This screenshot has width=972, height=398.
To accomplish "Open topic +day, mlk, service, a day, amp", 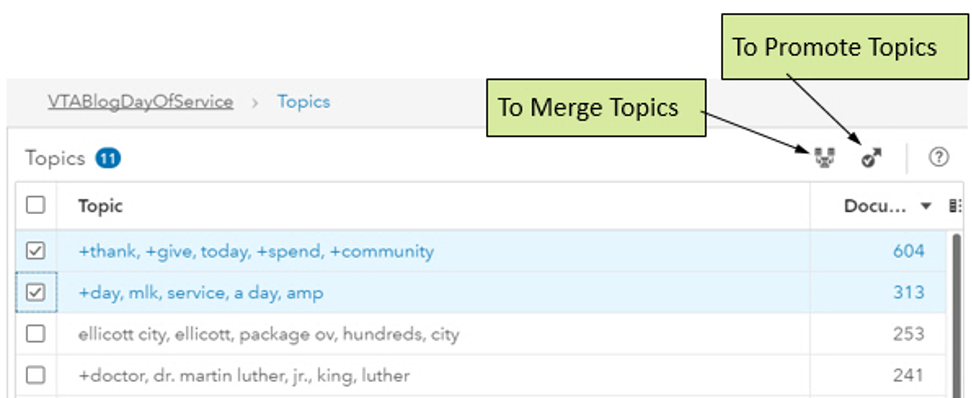I will click(x=201, y=293).
